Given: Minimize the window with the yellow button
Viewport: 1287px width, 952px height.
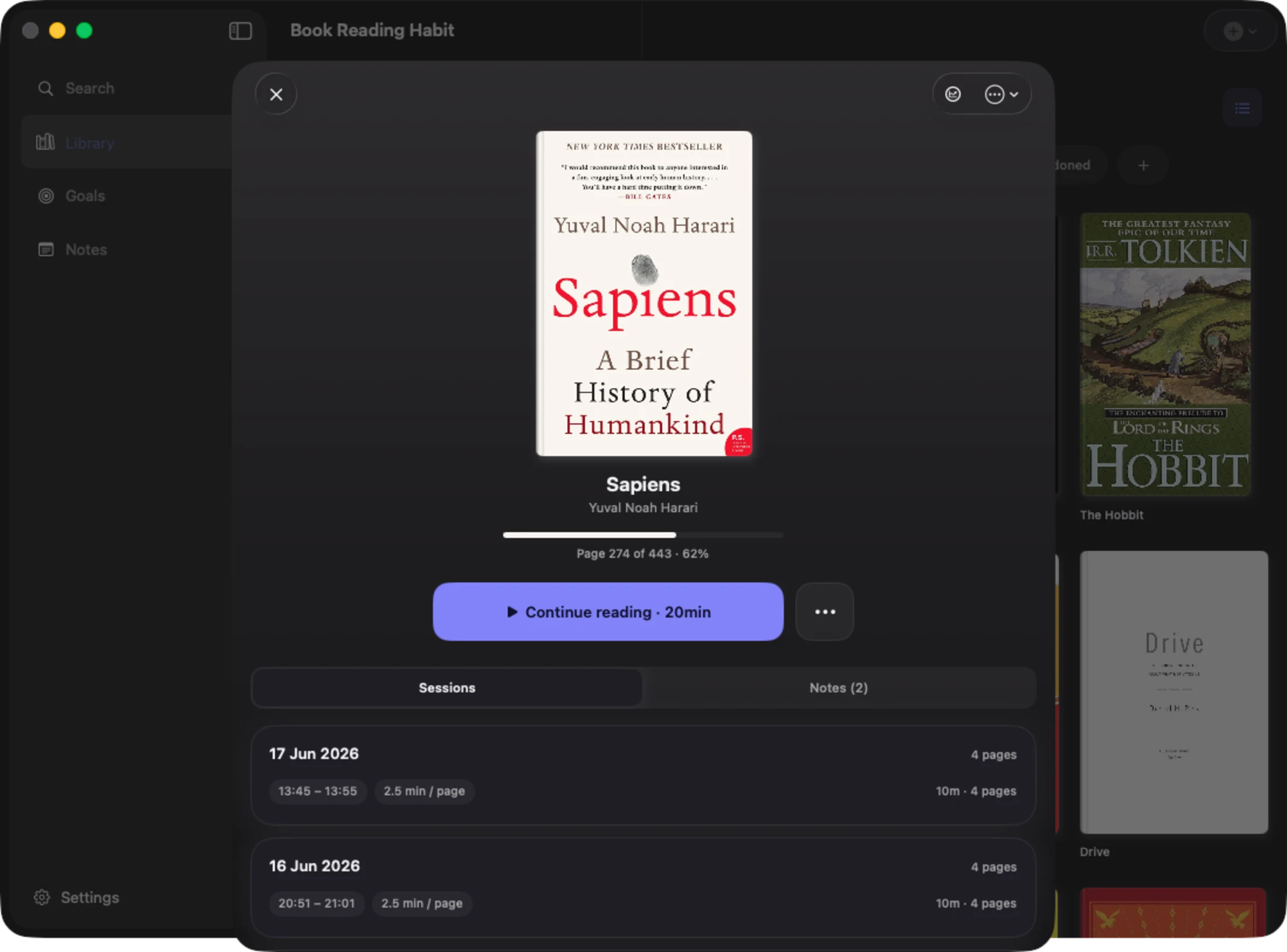Looking at the screenshot, I should click(x=57, y=30).
